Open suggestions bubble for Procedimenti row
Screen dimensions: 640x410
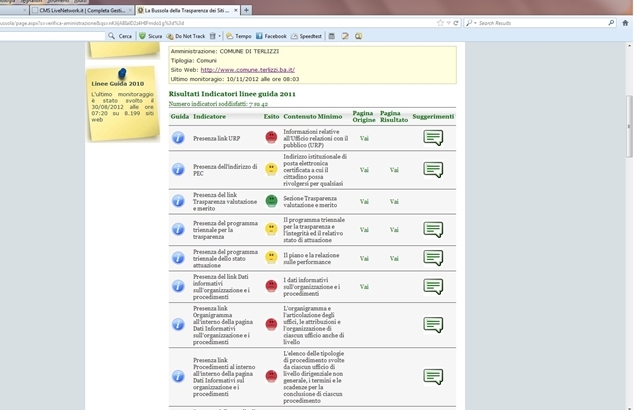point(433,377)
